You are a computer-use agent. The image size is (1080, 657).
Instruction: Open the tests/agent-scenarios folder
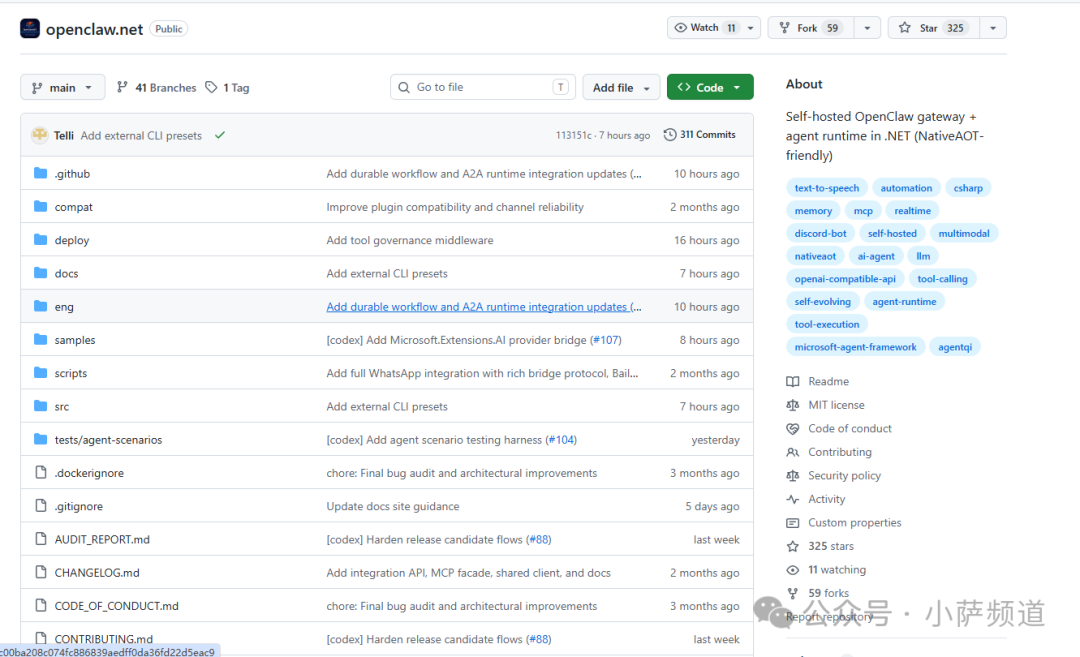coord(108,439)
